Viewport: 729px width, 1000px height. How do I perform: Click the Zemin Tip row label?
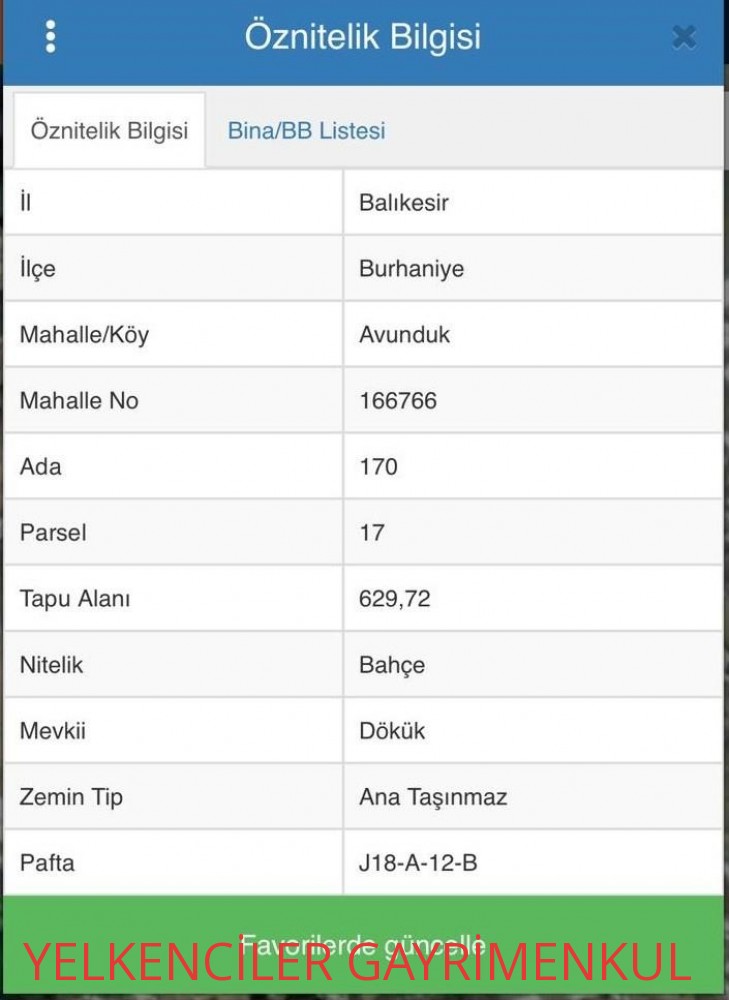pos(71,797)
